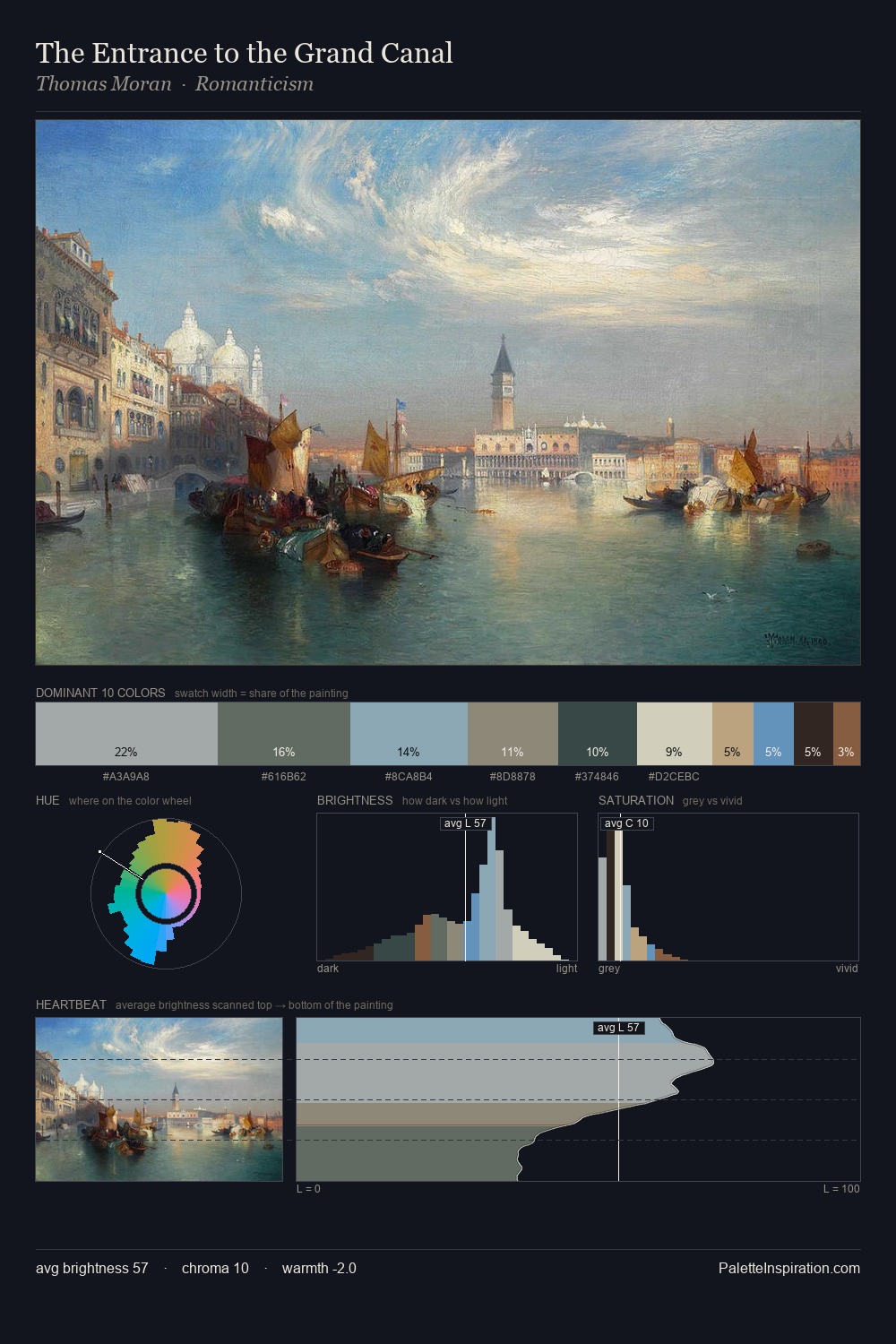Click the heartbeat avg L 57 label
Image resolution: width=896 pixels, height=1344 pixels.
pyautogui.click(x=618, y=1028)
